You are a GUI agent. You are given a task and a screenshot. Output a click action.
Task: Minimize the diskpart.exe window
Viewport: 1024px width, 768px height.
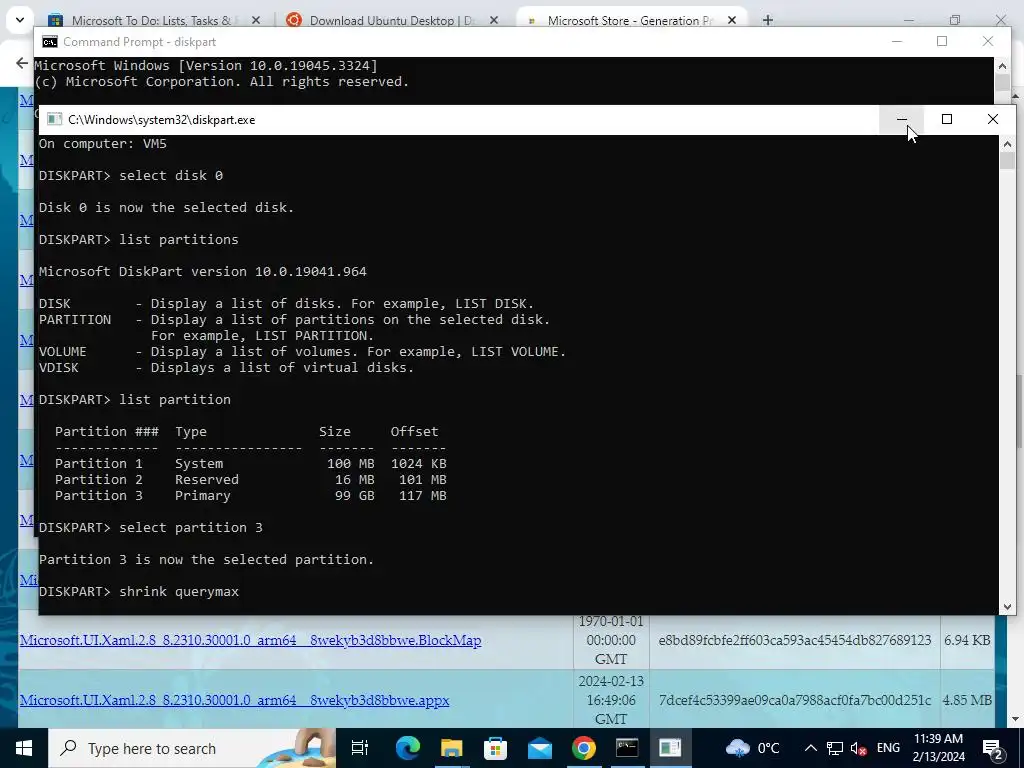click(x=901, y=119)
